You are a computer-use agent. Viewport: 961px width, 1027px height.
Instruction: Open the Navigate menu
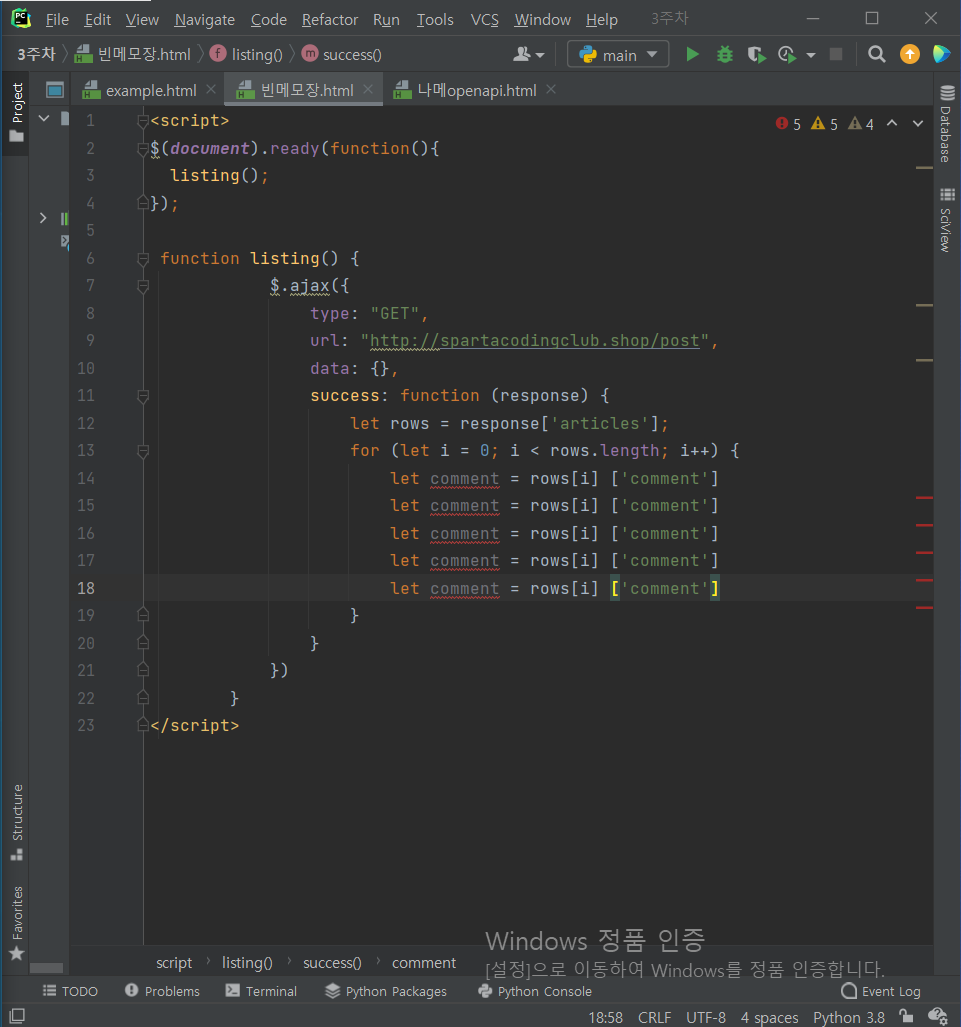[204, 20]
